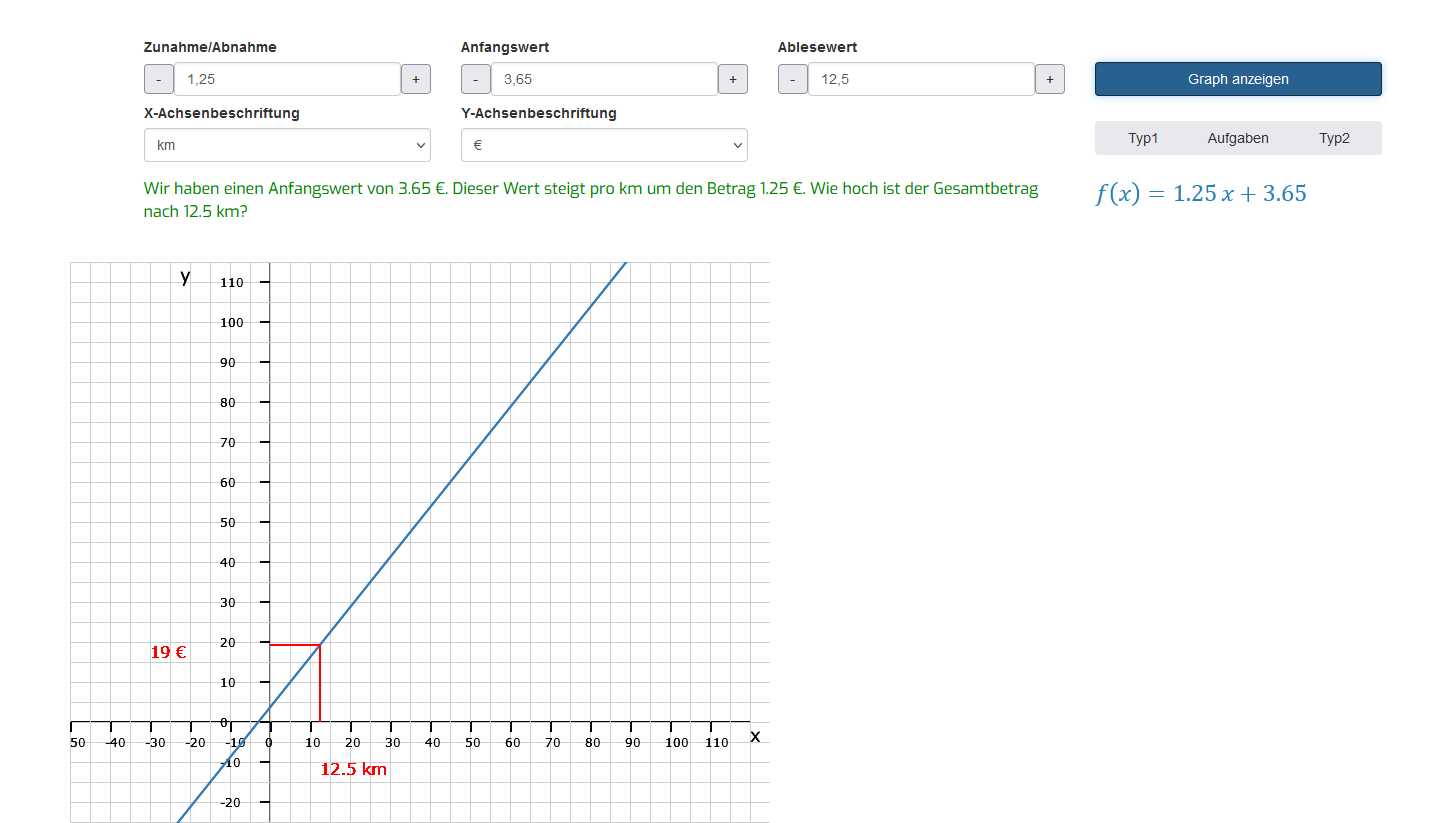Increase the Zunahme/Abnahme value with plus
This screenshot has width=1444, height=823.
tap(416, 80)
